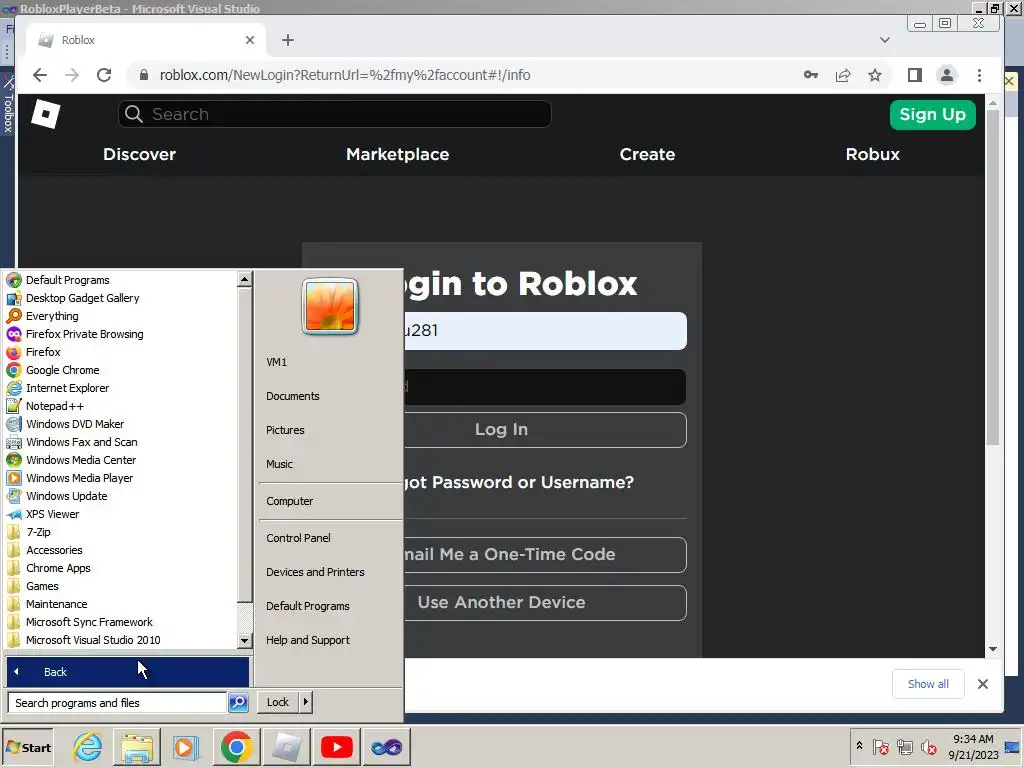Click the Roblox logo in page header
The image size is (1024, 768).
[x=46, y=114]
